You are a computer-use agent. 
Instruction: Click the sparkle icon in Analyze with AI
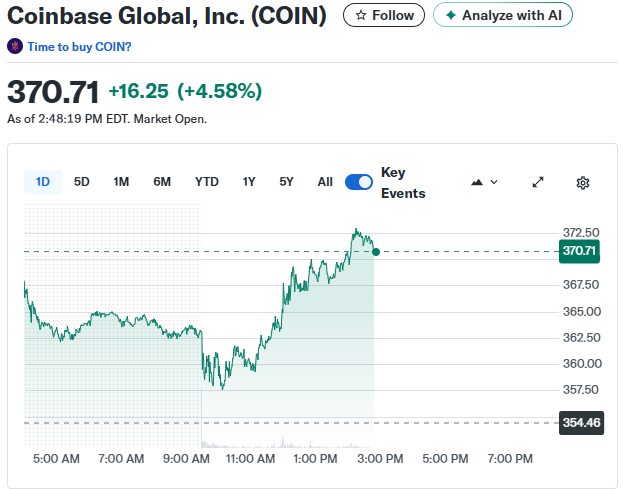pos(451,16)
